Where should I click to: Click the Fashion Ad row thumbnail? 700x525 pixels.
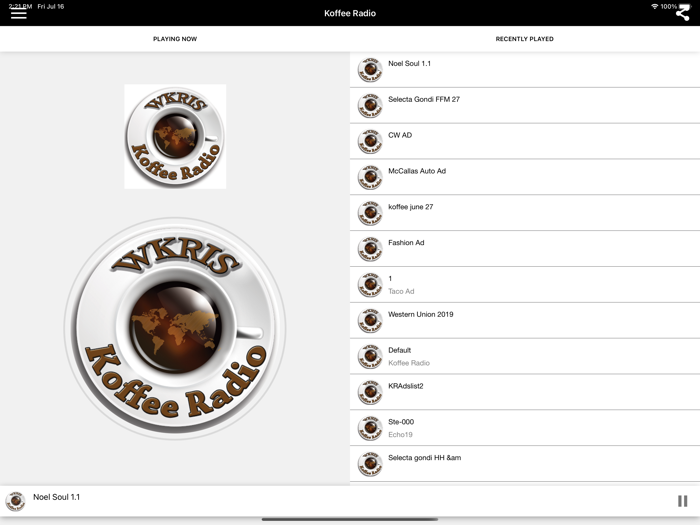coord(370,249)
